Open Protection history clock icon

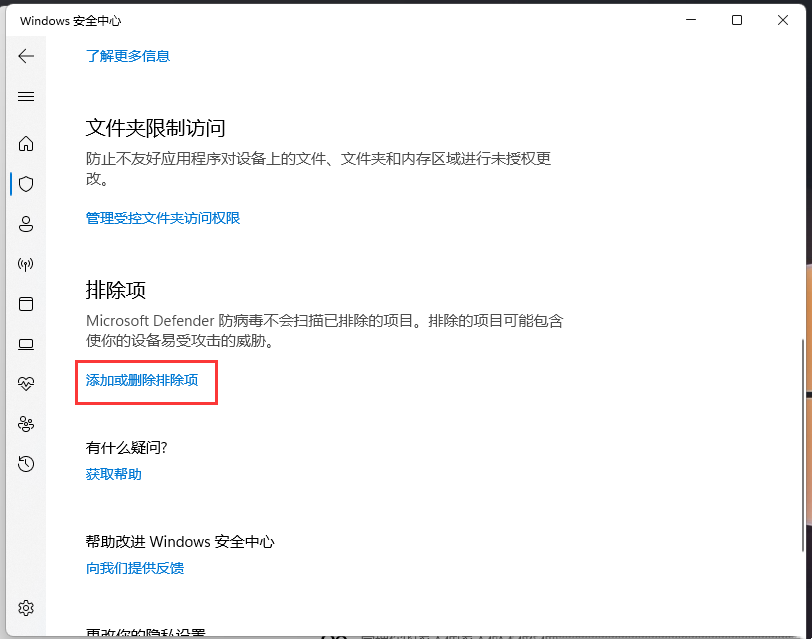(26, 463)
